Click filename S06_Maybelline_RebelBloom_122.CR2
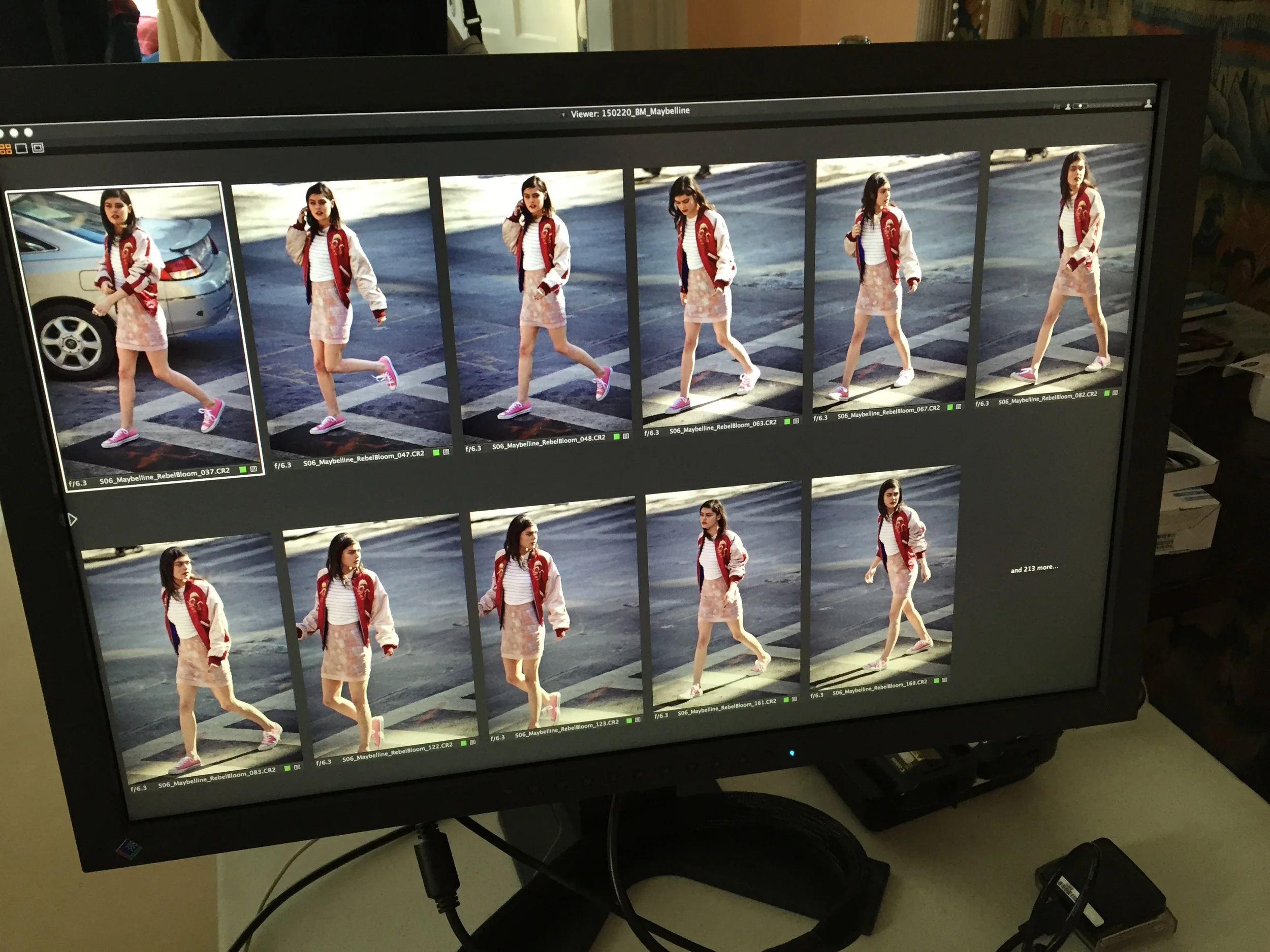Image resolution: width=1270 pixels, height=952 pixels. [398, 752]
